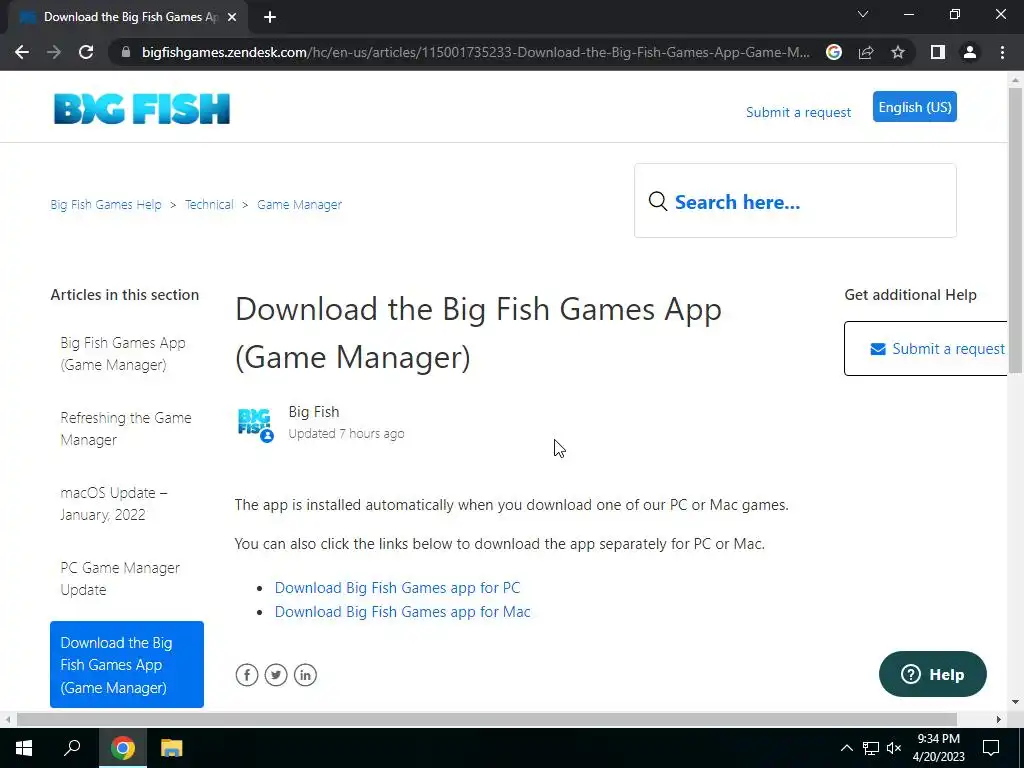Share article on Facebook icon
Screen dimensions: 1024x768
tap(247, 675)
